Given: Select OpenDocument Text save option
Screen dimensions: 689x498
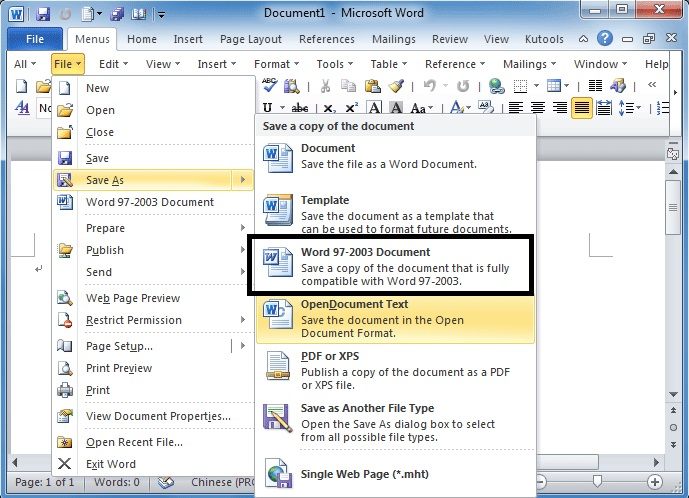Looking at the screenshot, I should 395,319.
